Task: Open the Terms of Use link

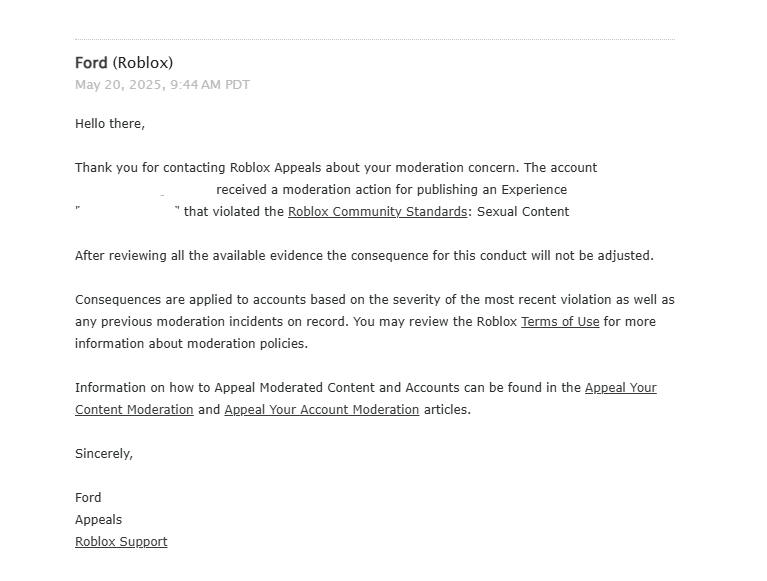Action: coord(560,322)
